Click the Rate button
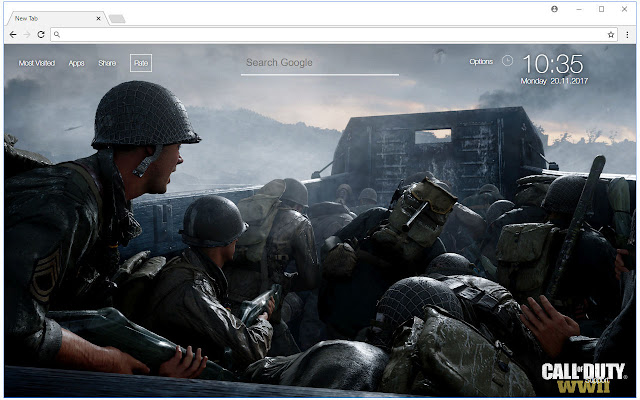This screenshot has height=400, width=640. (x=141, y=63)
